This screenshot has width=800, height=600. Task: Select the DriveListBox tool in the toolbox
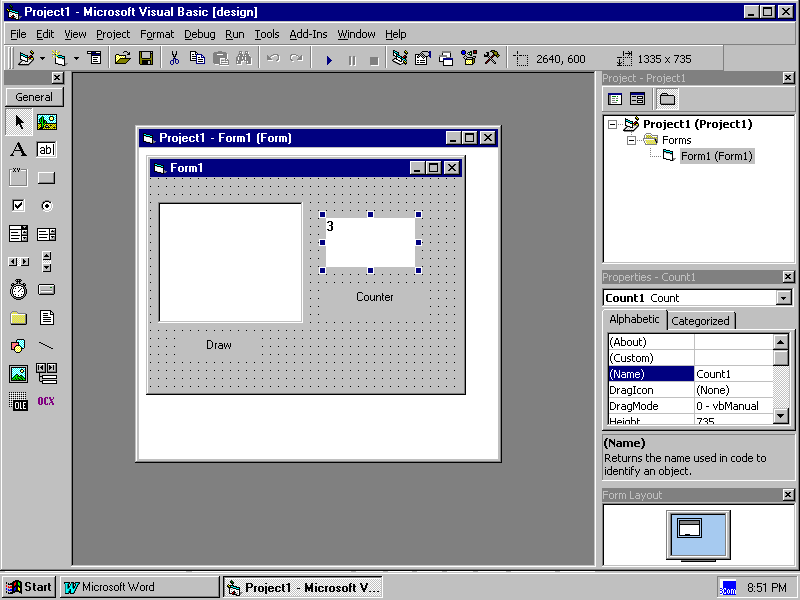[46, 290]
